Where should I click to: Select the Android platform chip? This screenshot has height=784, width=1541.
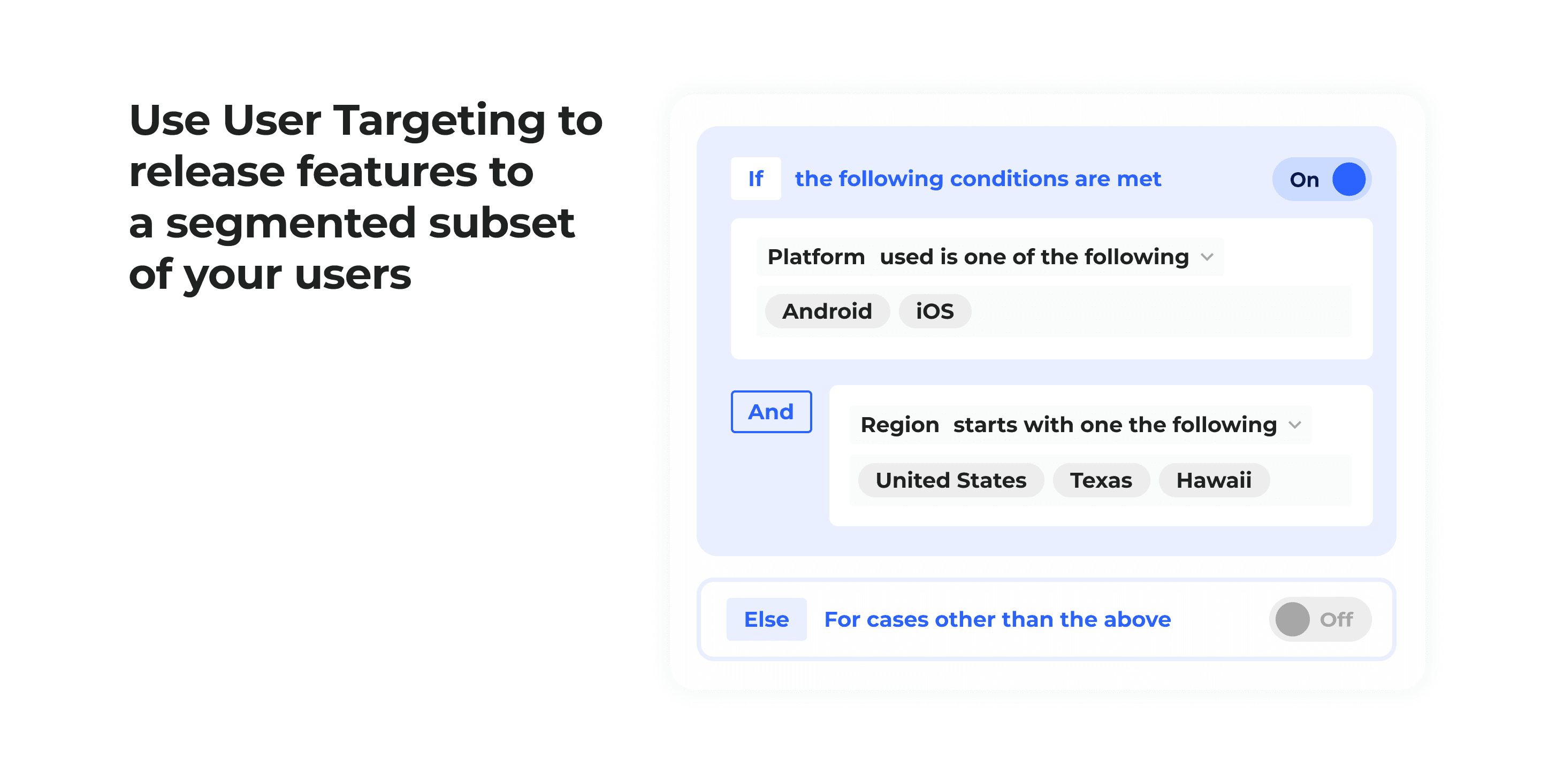(827, 312)
